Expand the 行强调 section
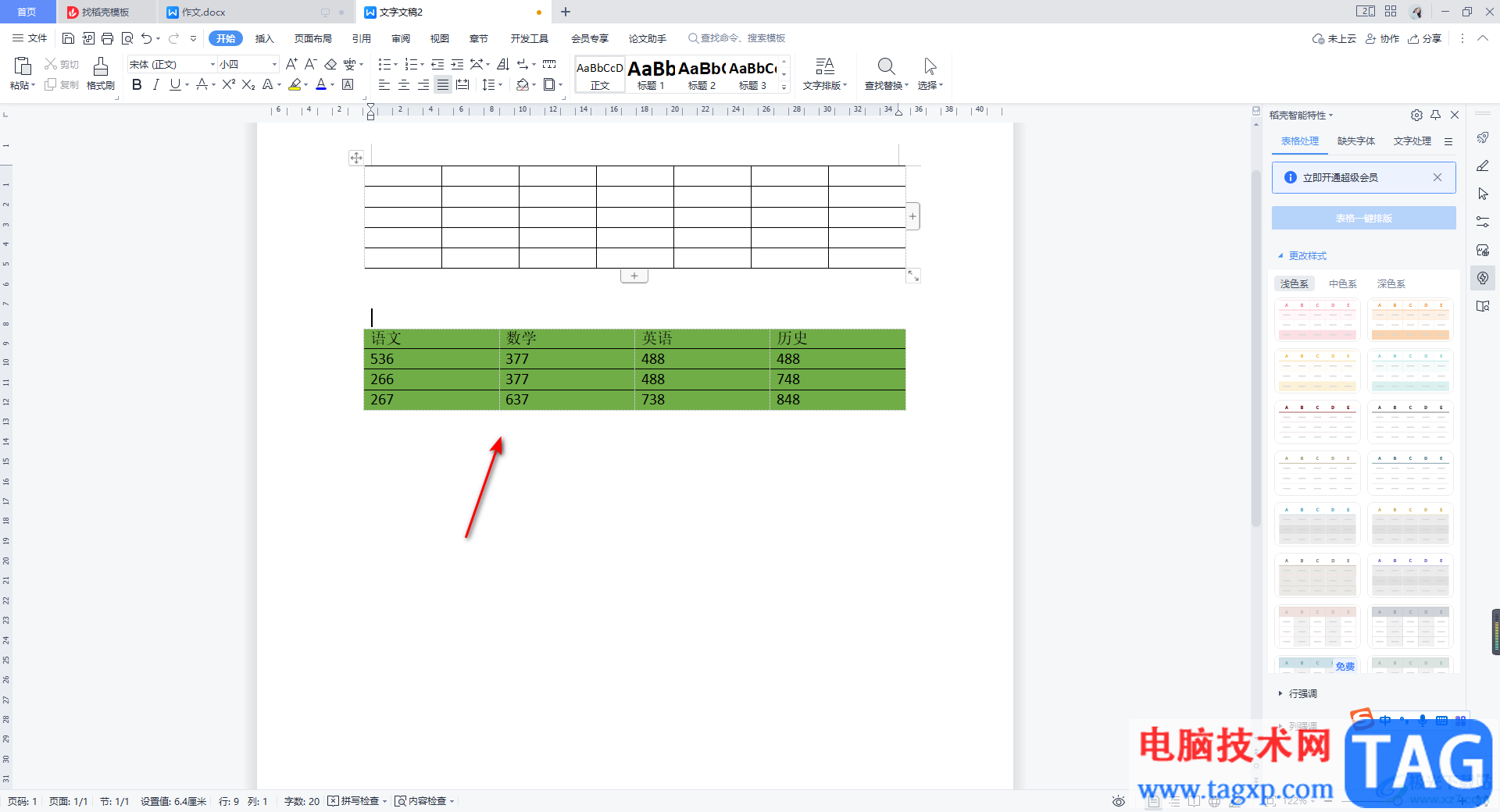This screenshot has height=812, width=1500. coord(1298,693)
